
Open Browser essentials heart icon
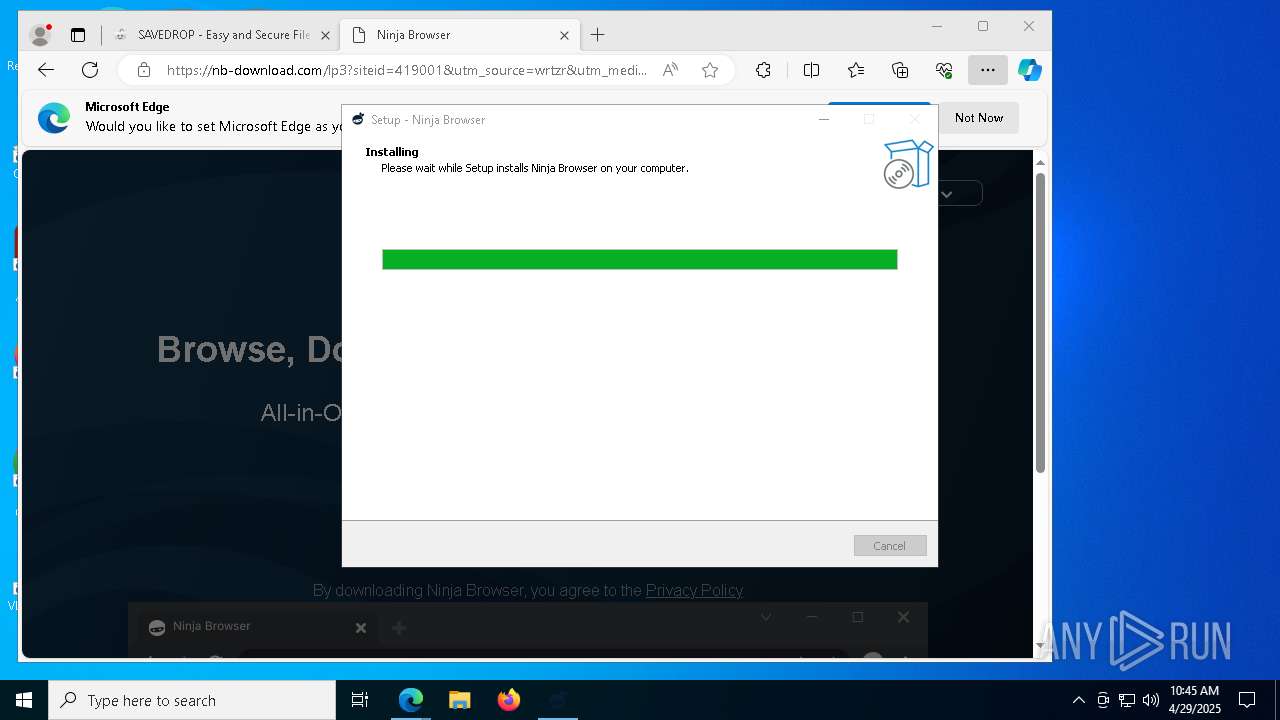(x=944, y=70)
